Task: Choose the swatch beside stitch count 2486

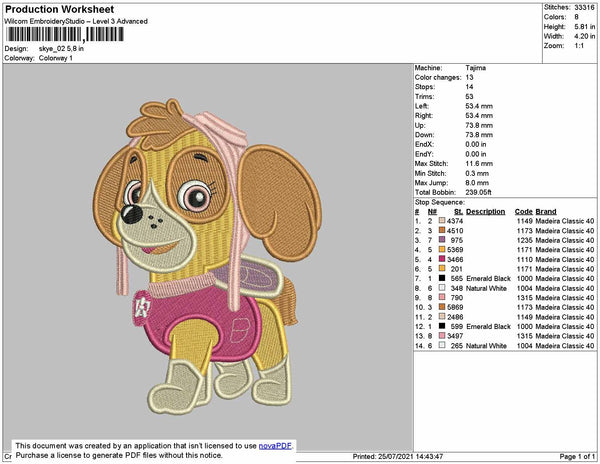Action: [442, 316]
